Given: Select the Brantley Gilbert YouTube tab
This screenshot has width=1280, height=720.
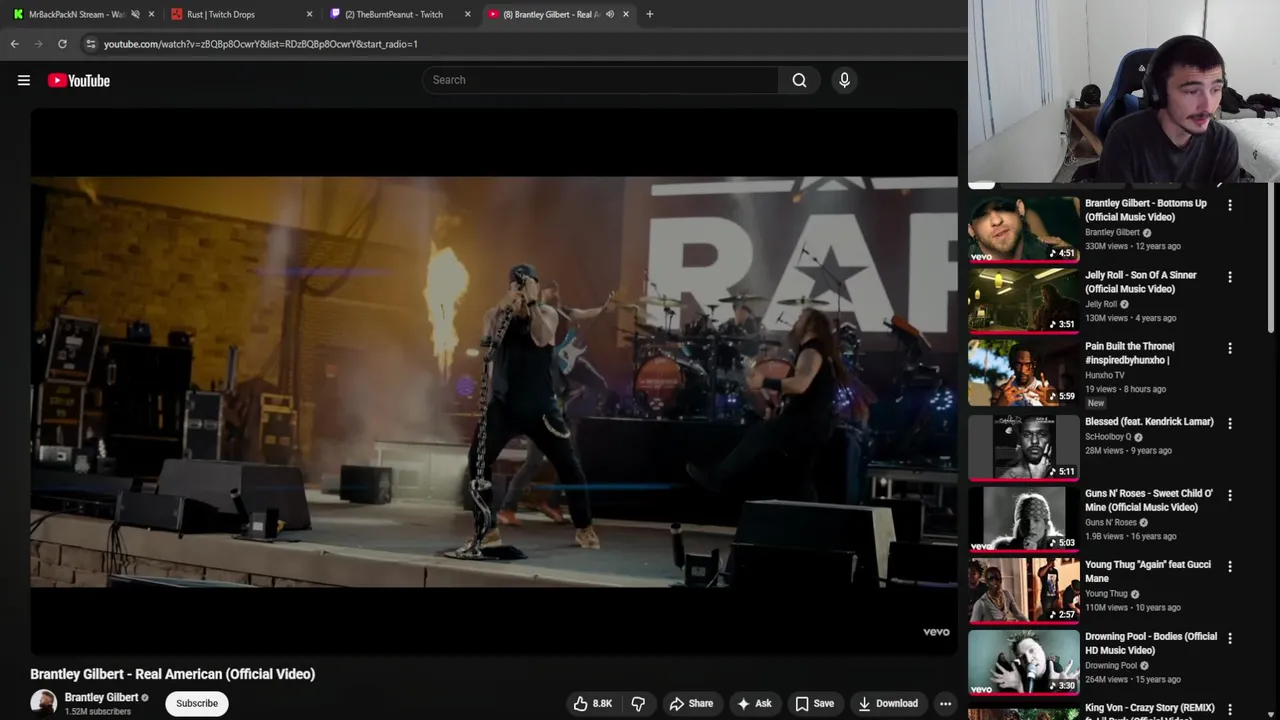Looking at the screenshot, I should coord(550,14).
